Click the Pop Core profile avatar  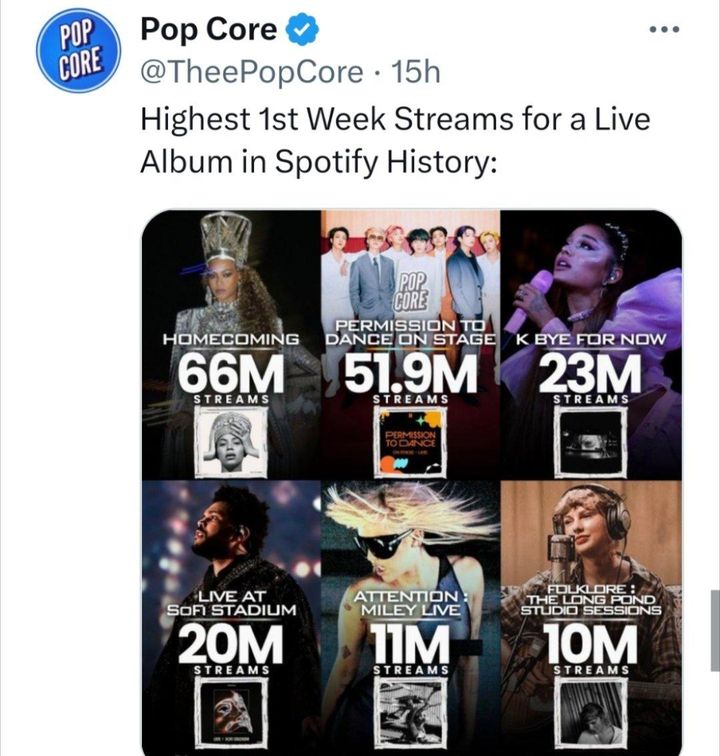tap(77, 52)
